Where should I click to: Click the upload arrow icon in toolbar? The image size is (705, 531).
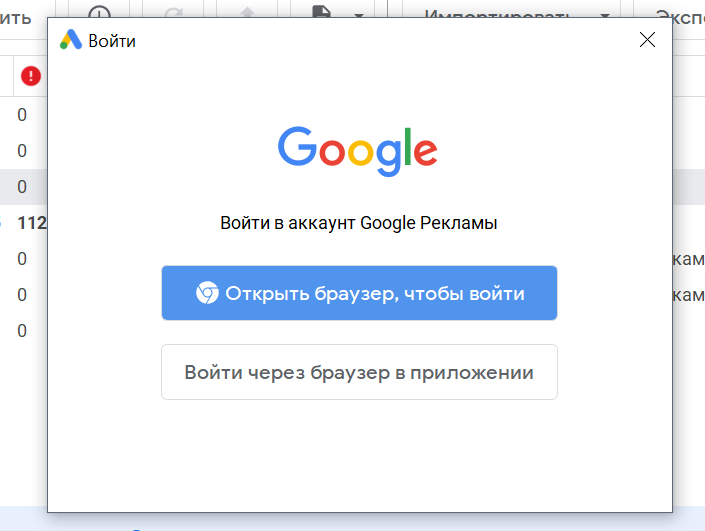click(x=246, y=14)
